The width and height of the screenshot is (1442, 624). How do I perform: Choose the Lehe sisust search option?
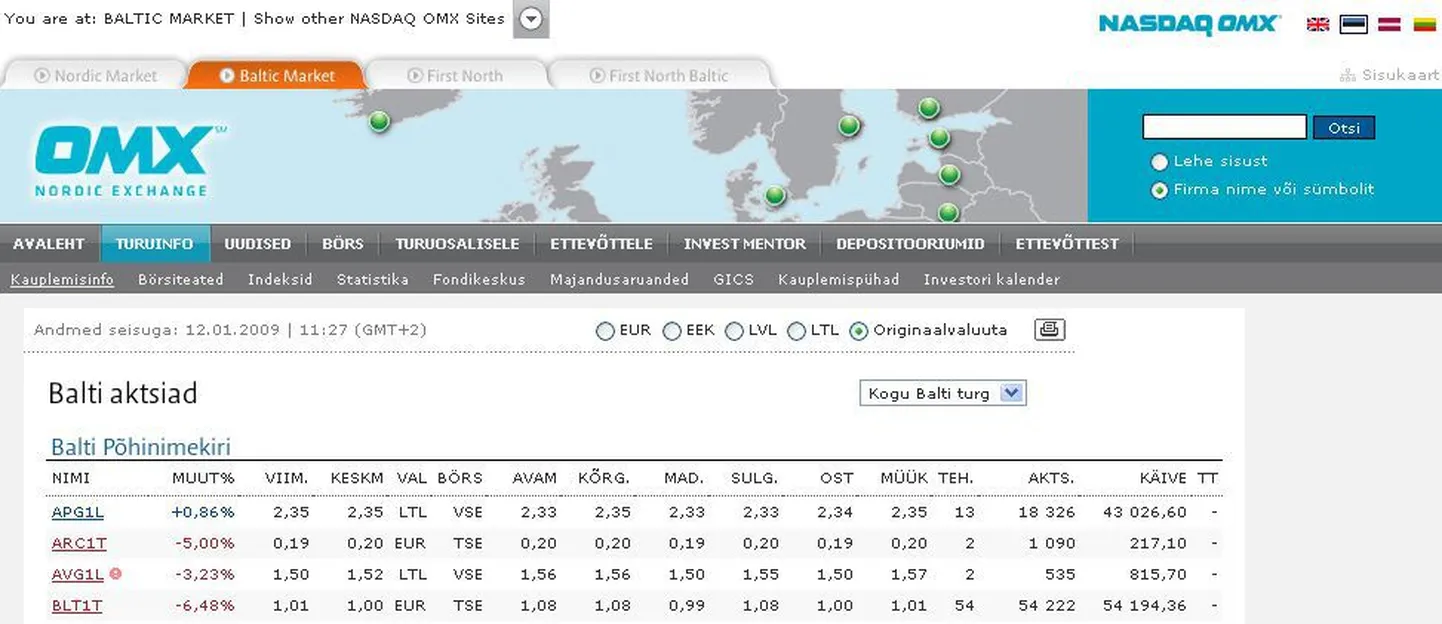(x=1159, y=162)
